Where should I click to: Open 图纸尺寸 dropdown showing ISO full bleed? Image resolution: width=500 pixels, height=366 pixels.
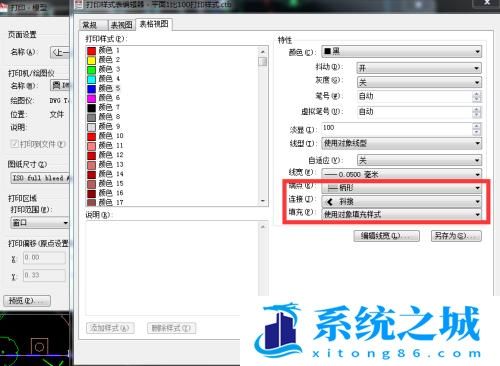[x=40, y=178]
